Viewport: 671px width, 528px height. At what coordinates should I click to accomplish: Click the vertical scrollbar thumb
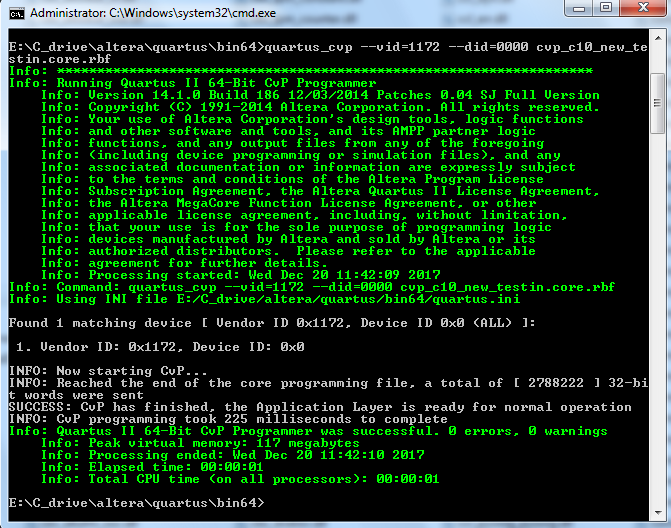[657, 103]
